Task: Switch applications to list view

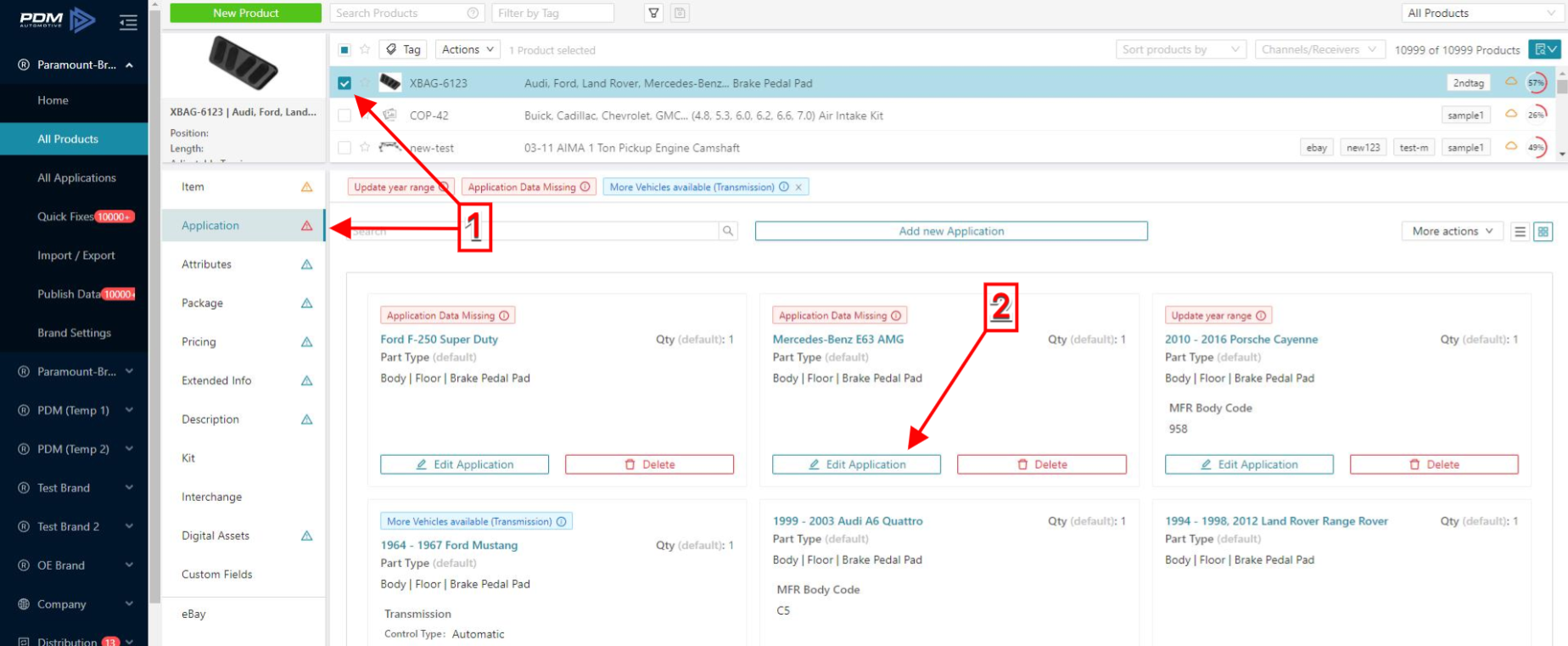Action: (1520, 231)
